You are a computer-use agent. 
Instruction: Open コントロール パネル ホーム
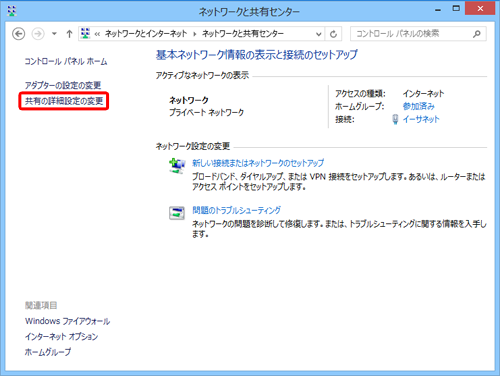point(66,61)
